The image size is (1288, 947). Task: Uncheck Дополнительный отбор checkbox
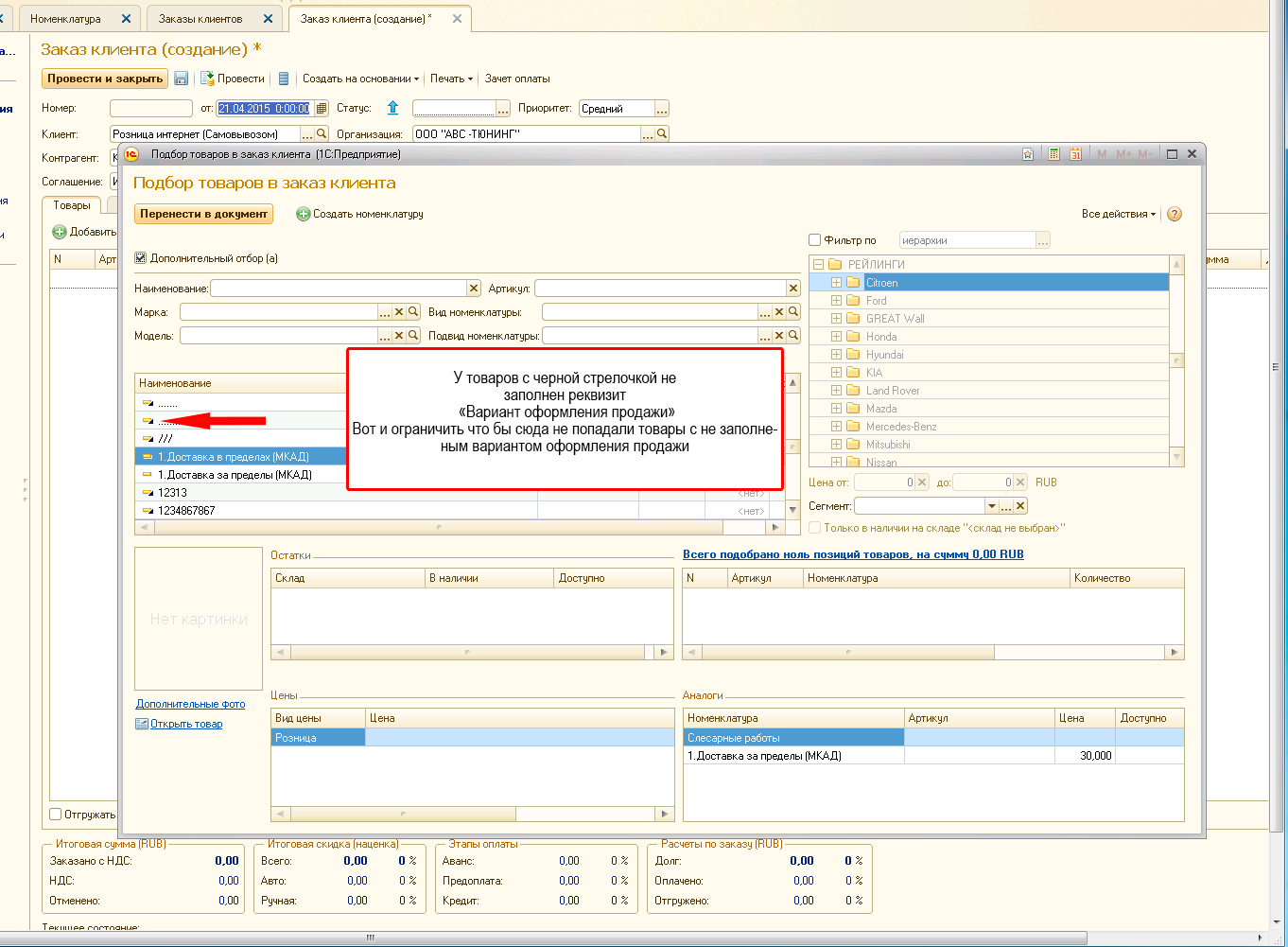[141, 258]
